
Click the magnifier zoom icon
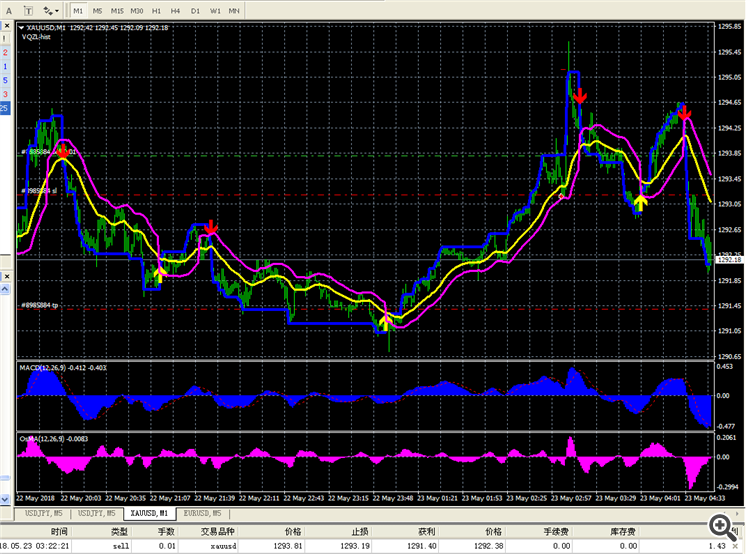(718, 524)
